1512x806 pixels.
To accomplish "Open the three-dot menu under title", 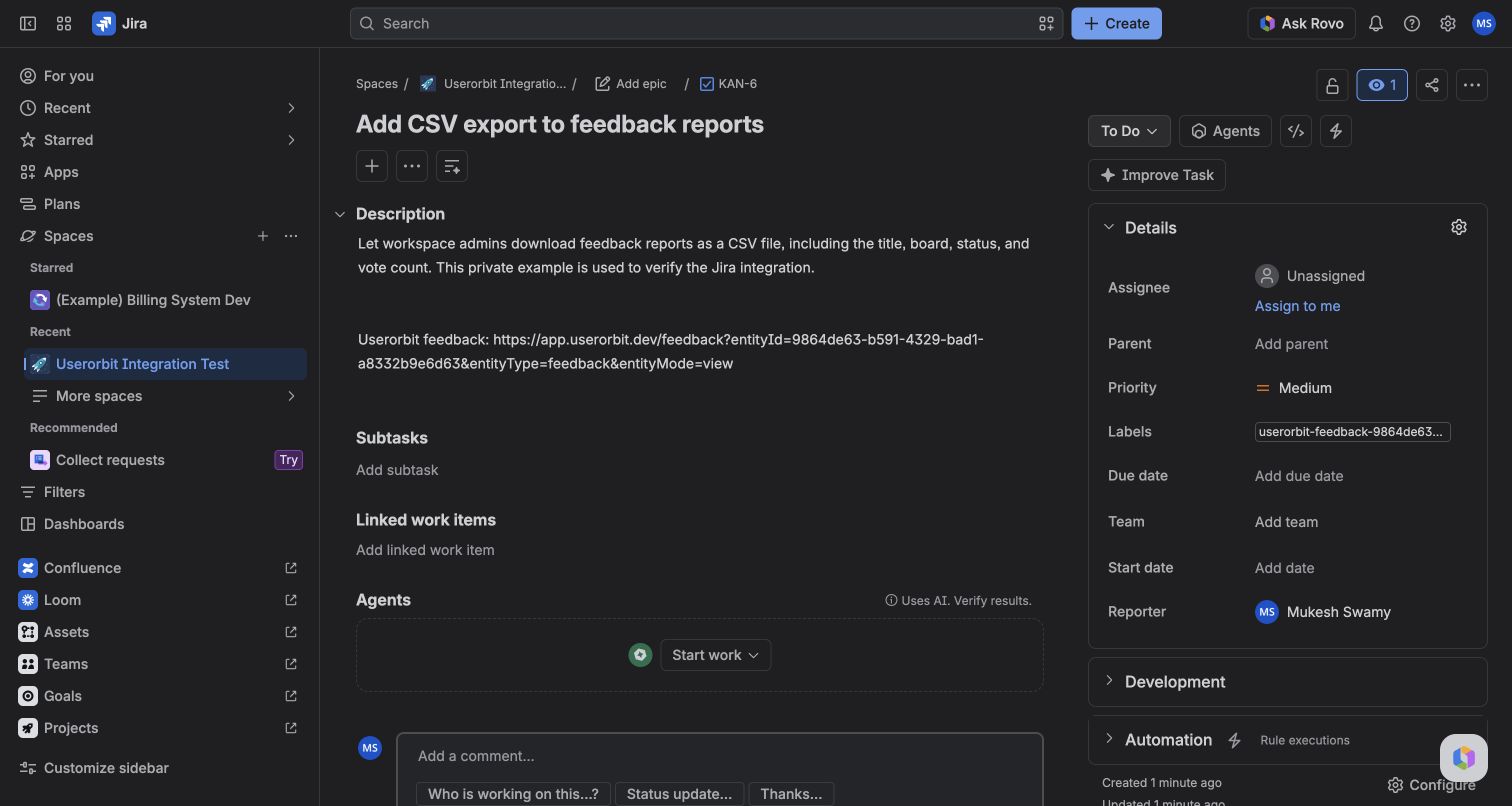I will pos(412,166).
